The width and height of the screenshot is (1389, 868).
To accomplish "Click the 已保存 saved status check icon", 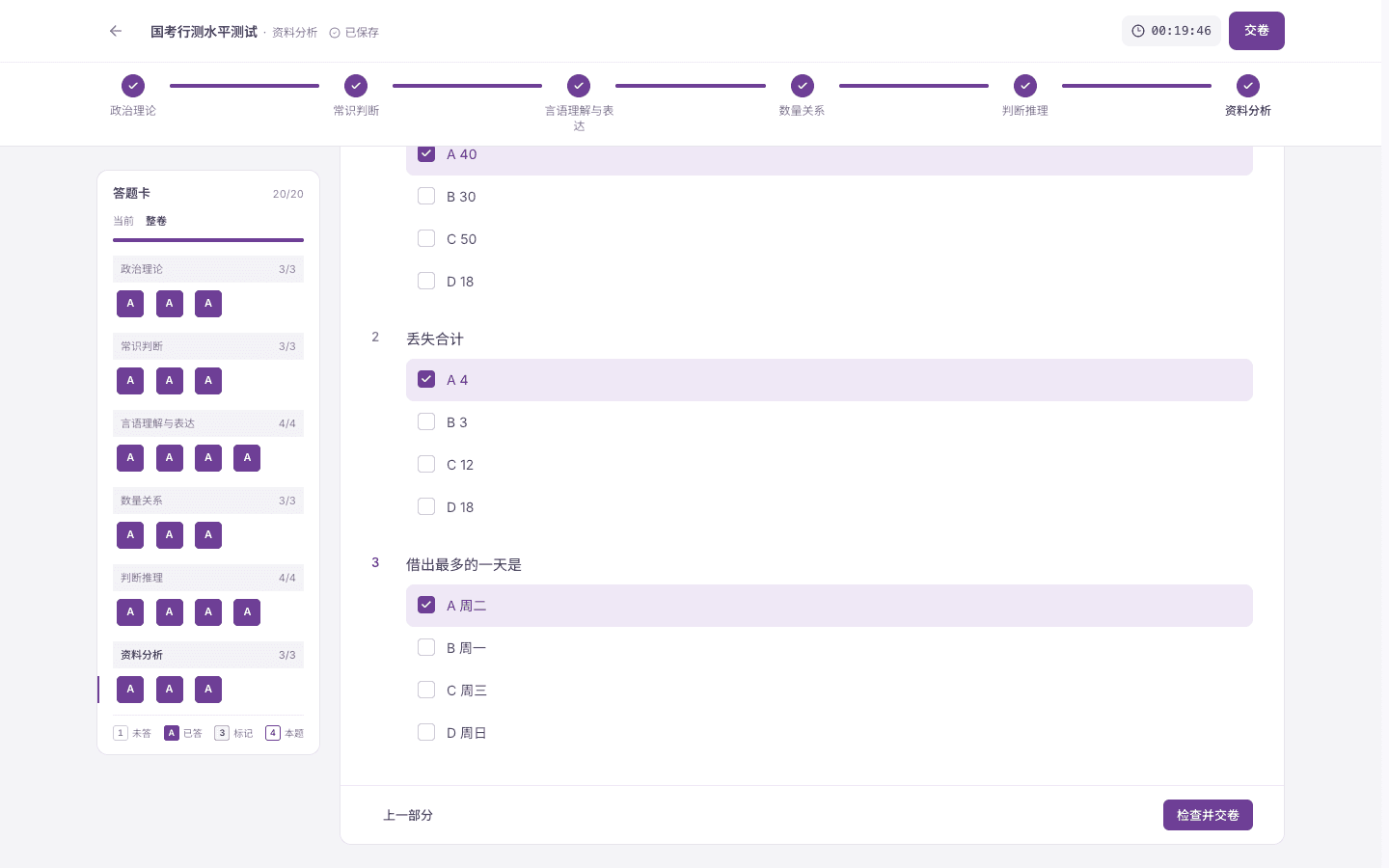I will (335, 33).
